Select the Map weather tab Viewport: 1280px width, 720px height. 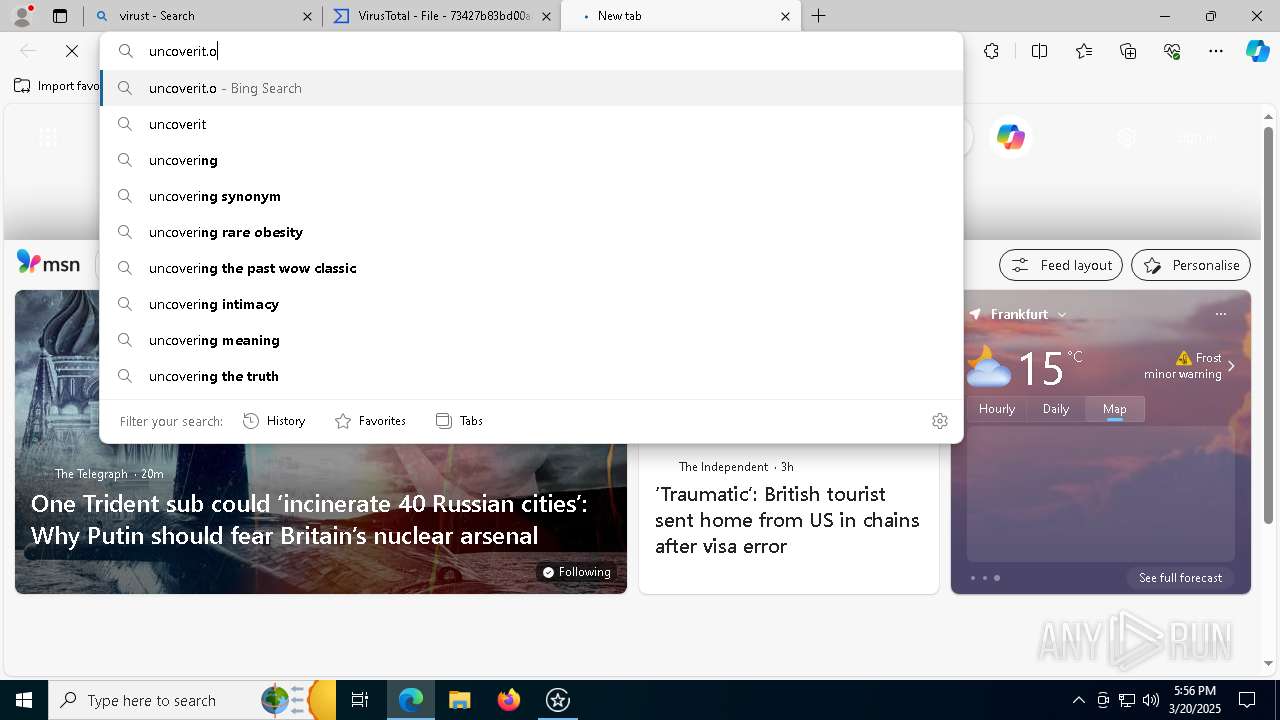point(1114,409)
